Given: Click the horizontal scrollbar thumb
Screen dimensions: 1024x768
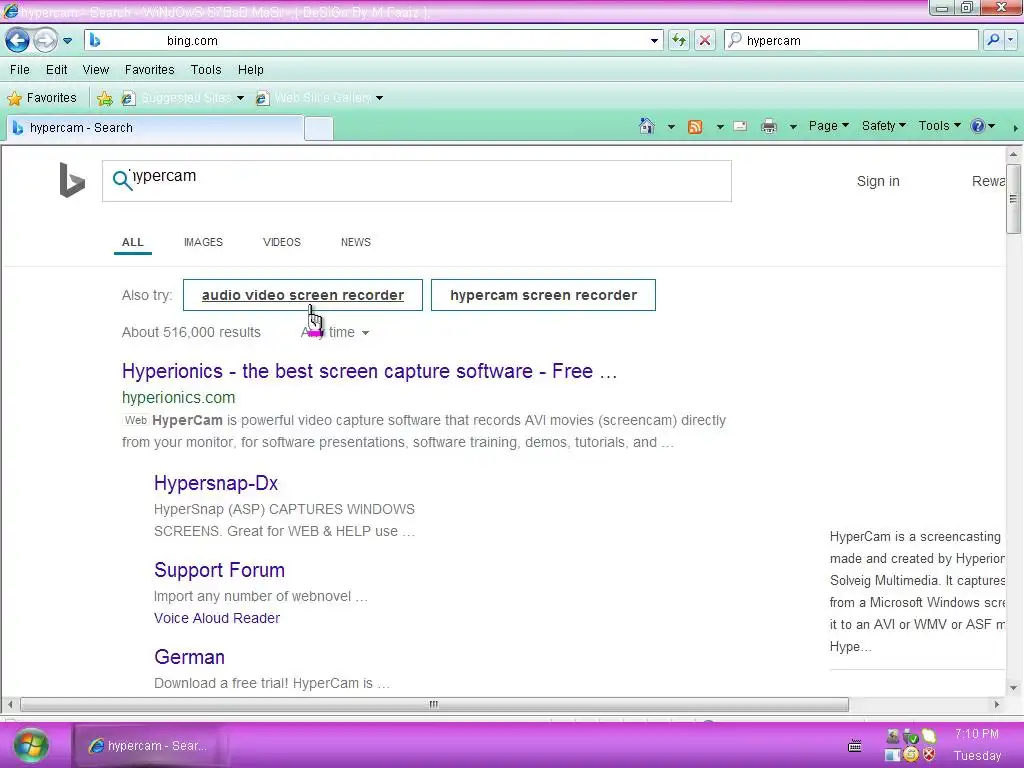Looking at the screenshot, I should (x=434, y=705).
